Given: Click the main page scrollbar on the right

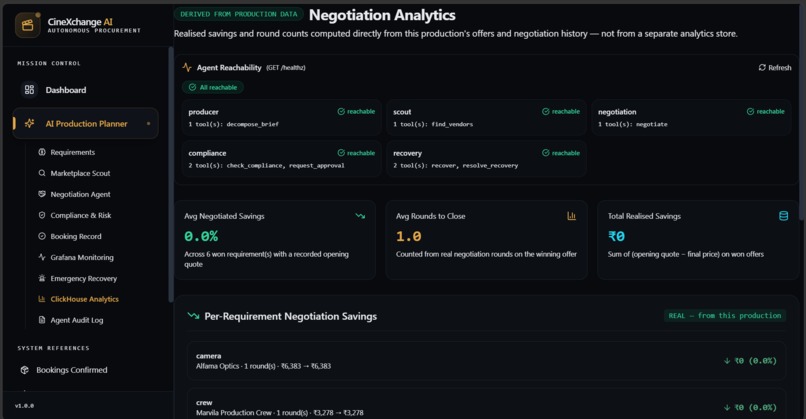Looking at the screenshot, I should point(802,113).
